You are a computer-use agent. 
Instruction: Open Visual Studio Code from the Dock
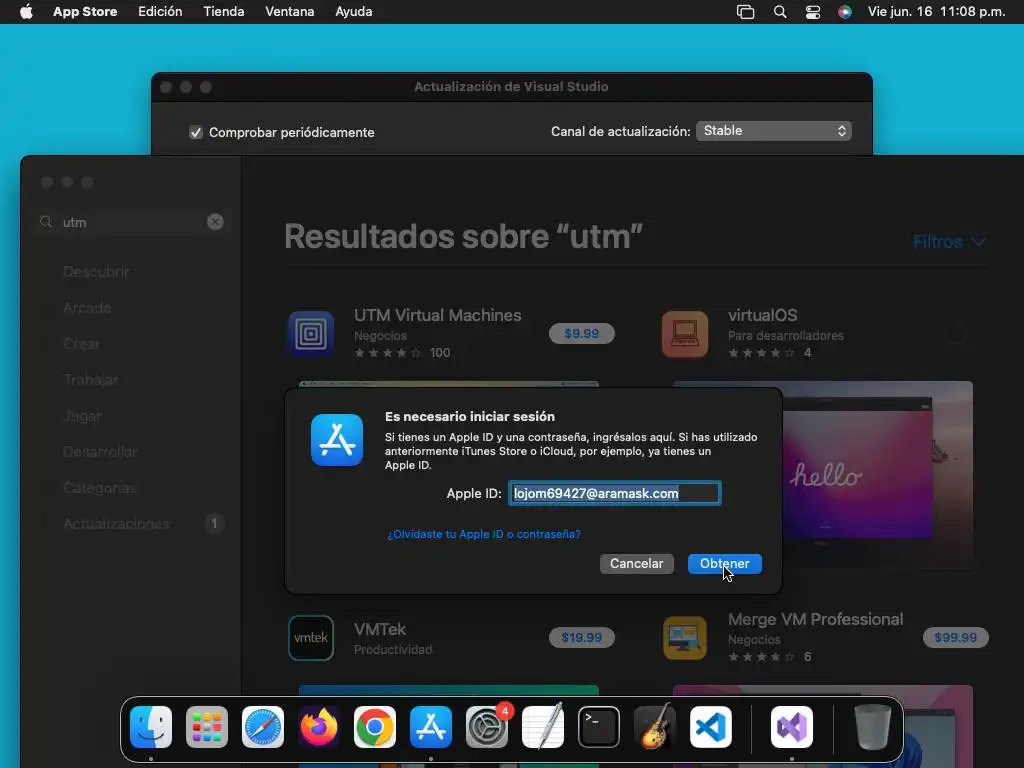point(711,727)
